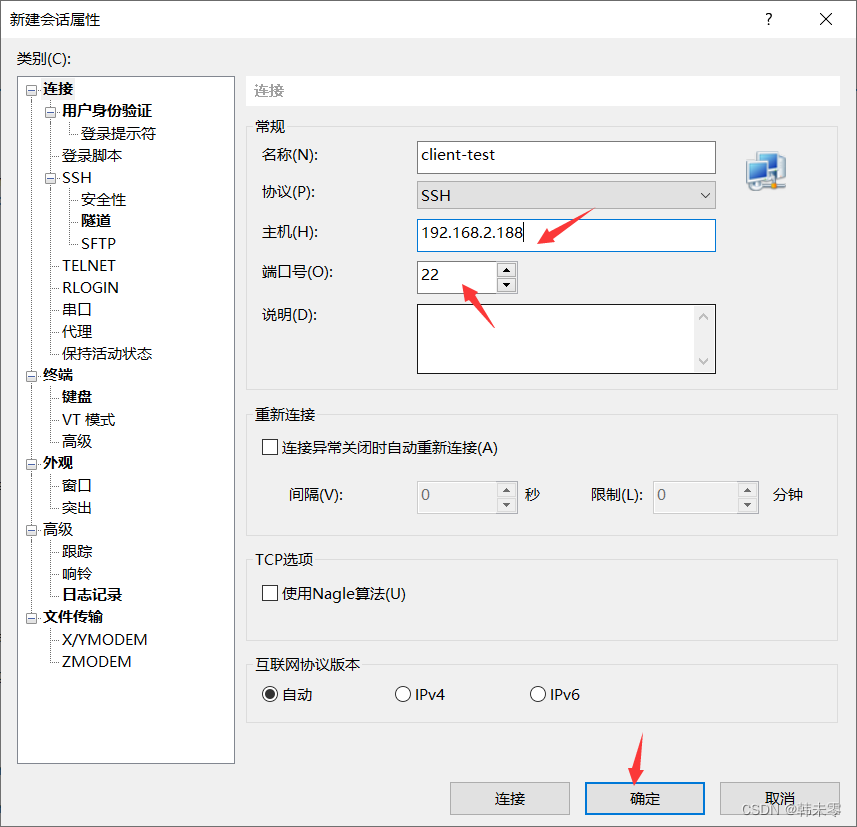857x827 pixels.
Task: Select 响铃 in the tree
Action: (77, 574)
